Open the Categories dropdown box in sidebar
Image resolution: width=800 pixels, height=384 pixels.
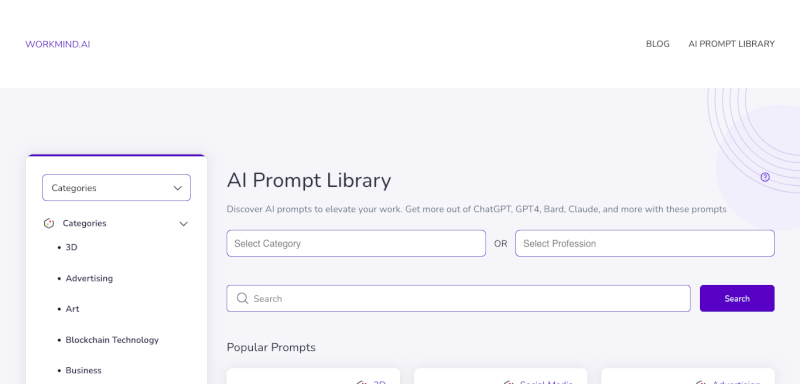pyautogui.click(x=116, y=188)
